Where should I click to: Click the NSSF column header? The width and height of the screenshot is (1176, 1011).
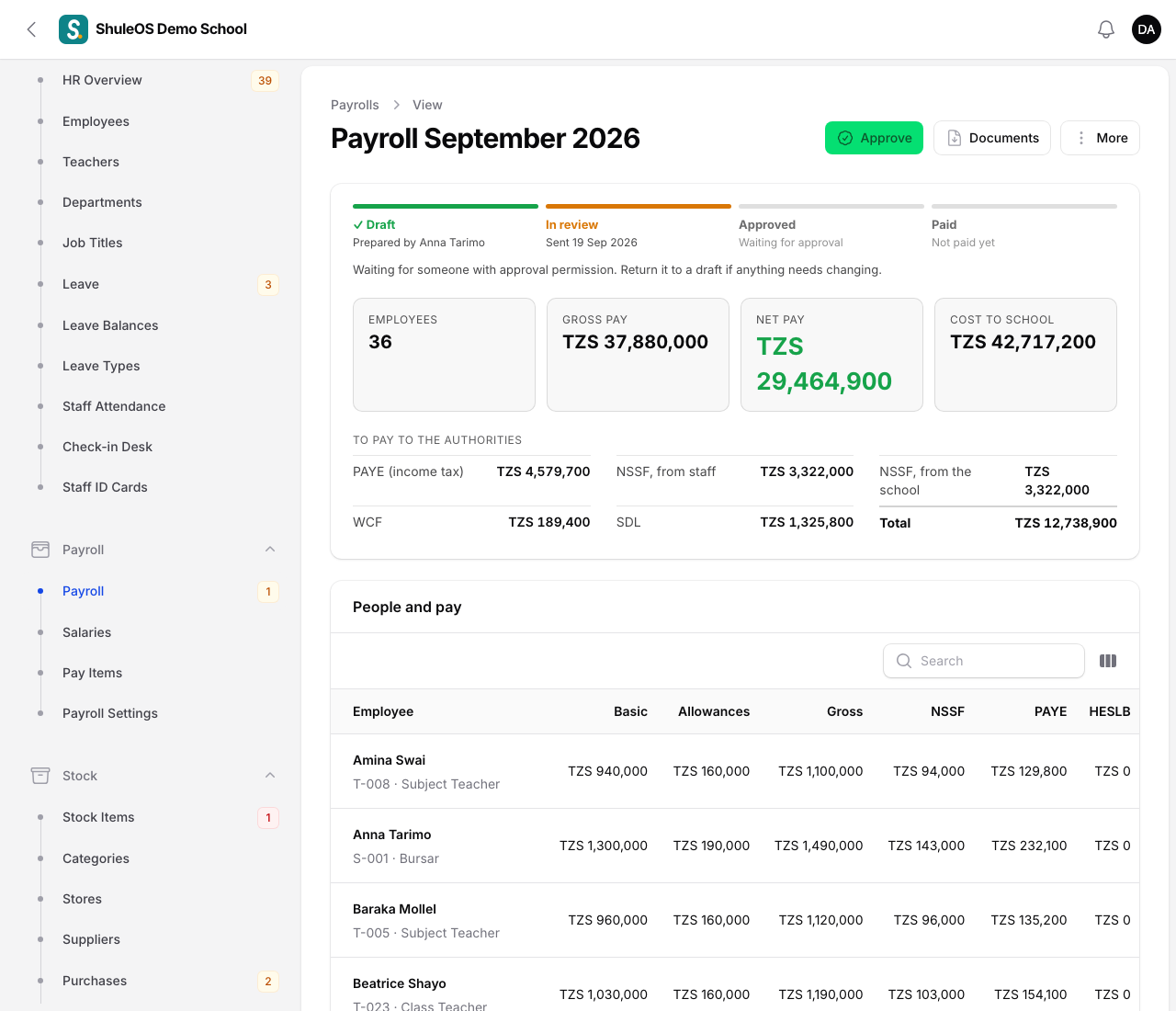coord(947,711)
